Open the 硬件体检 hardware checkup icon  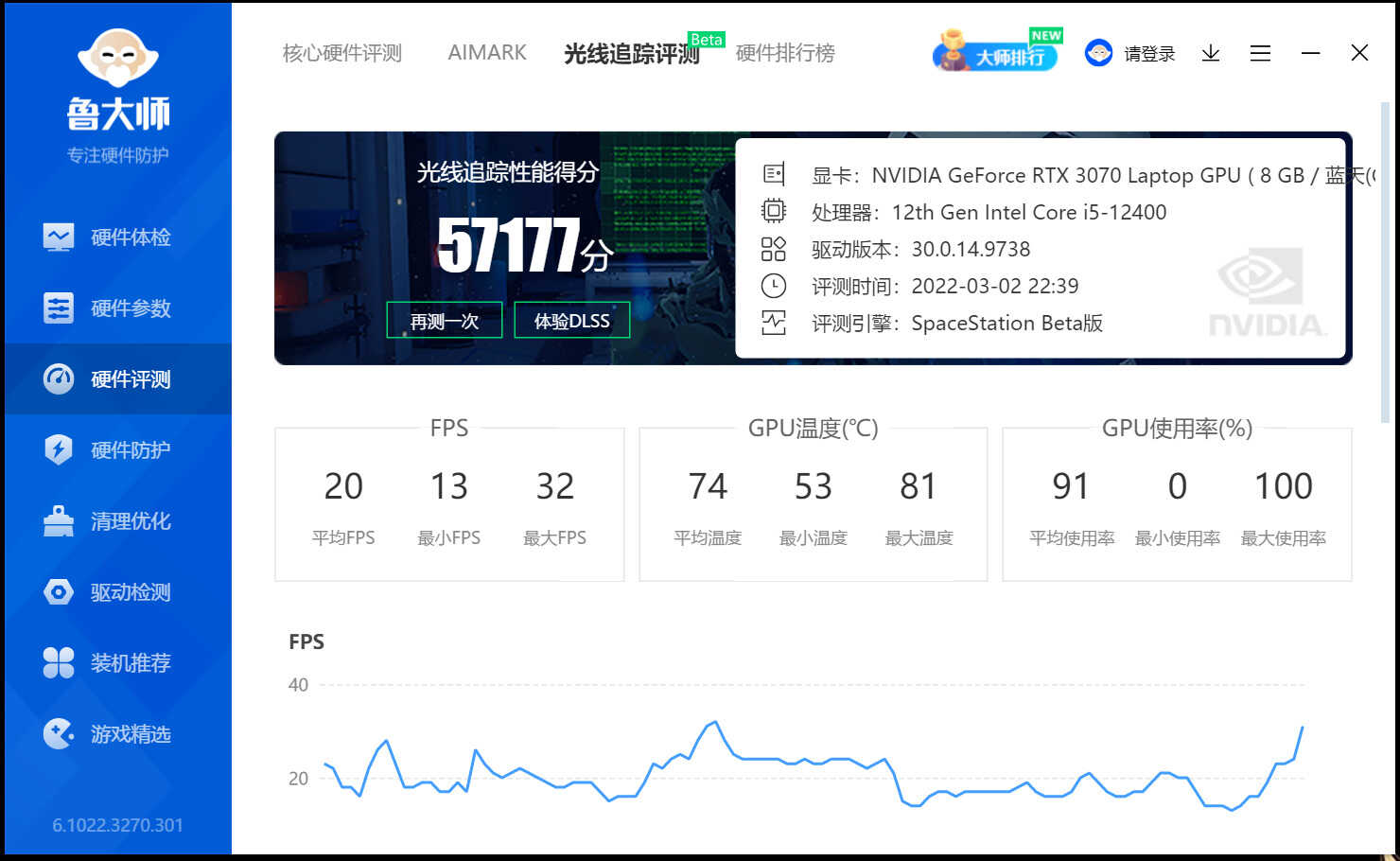59,237
